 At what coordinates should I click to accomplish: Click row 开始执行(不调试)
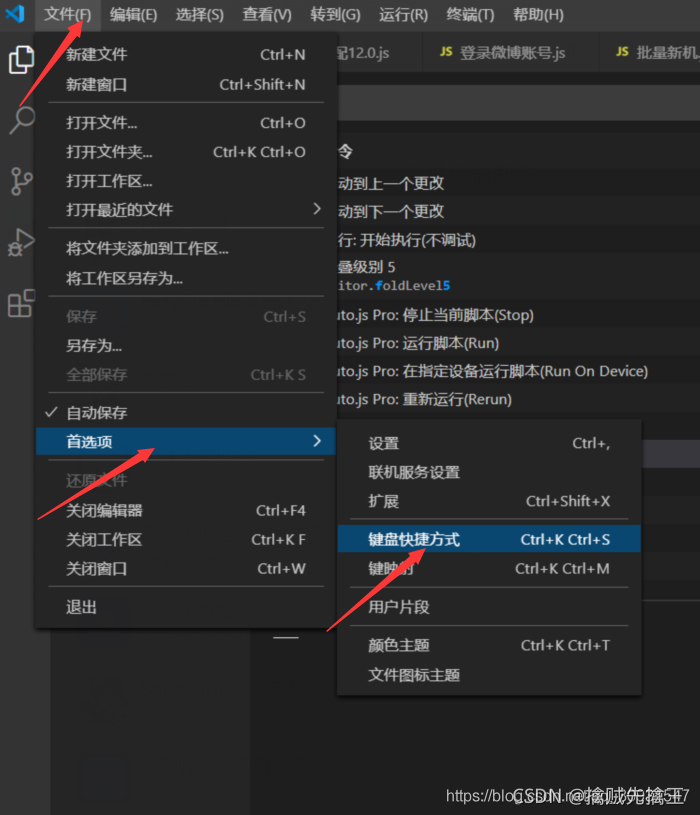pyautogui.click(x=518, y=240)
